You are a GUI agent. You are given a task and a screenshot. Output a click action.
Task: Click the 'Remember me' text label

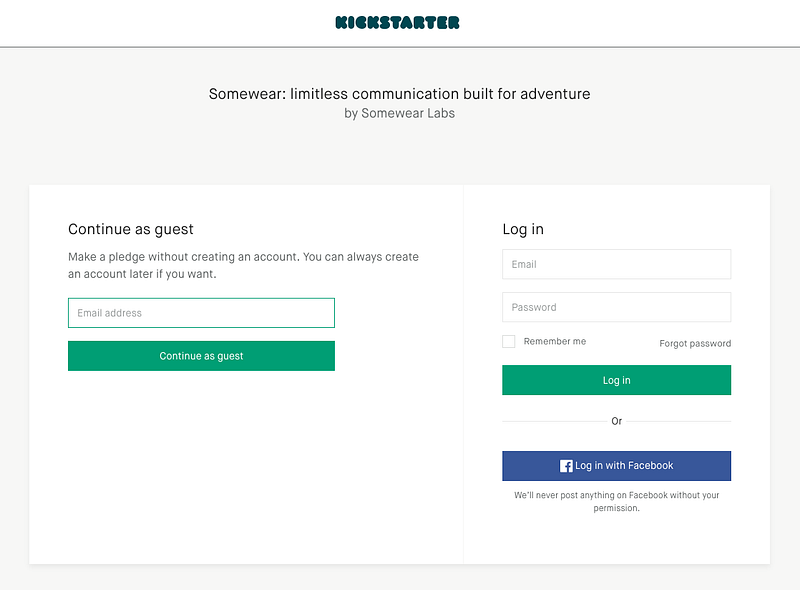(554, 341)
